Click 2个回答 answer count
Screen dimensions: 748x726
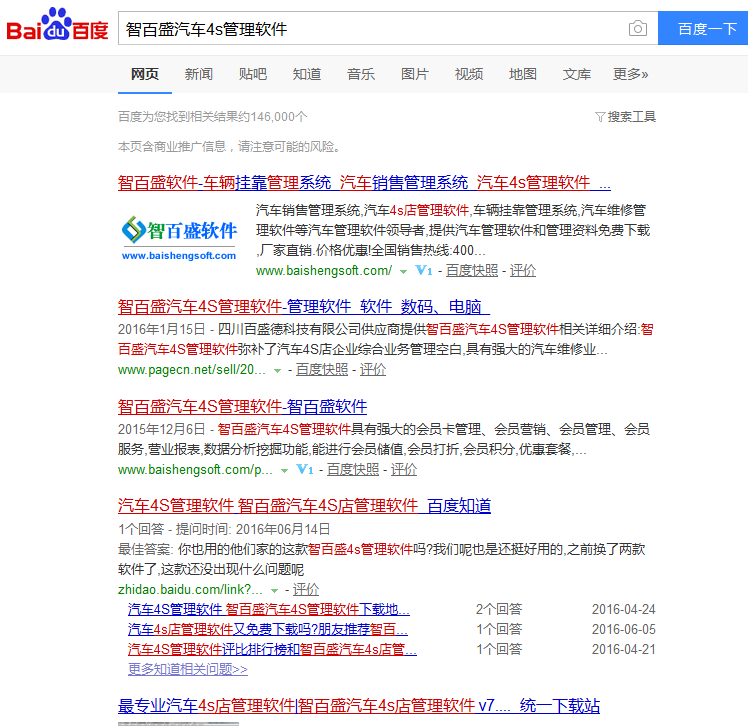point(499,609)
